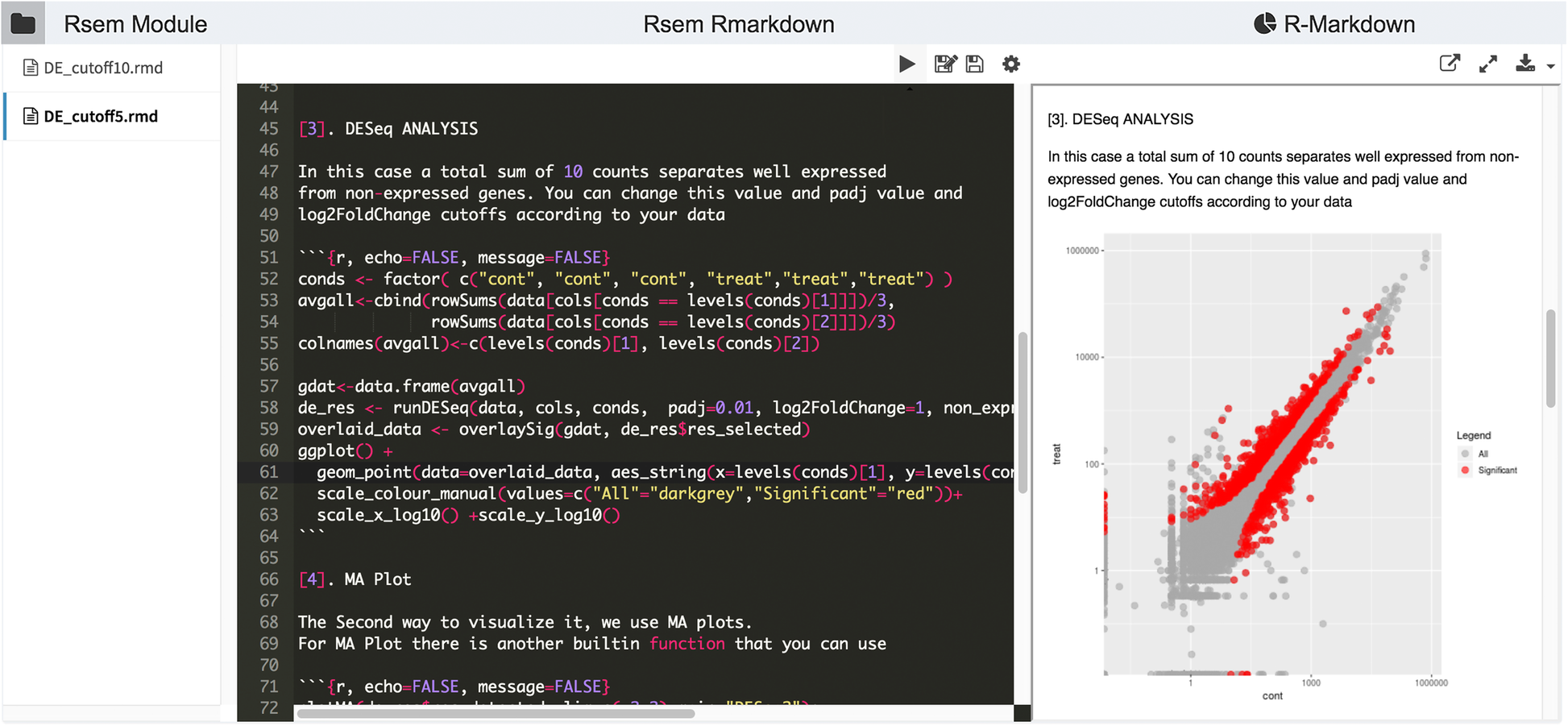
Task: Click 'avgall<-cbind' on line 53
Action: pos(359,301)
